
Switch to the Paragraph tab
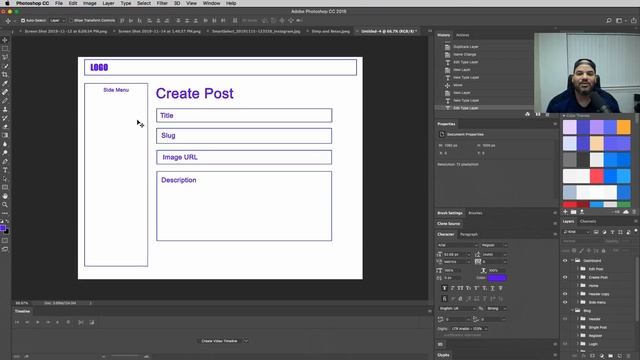[x=469, y=234]
